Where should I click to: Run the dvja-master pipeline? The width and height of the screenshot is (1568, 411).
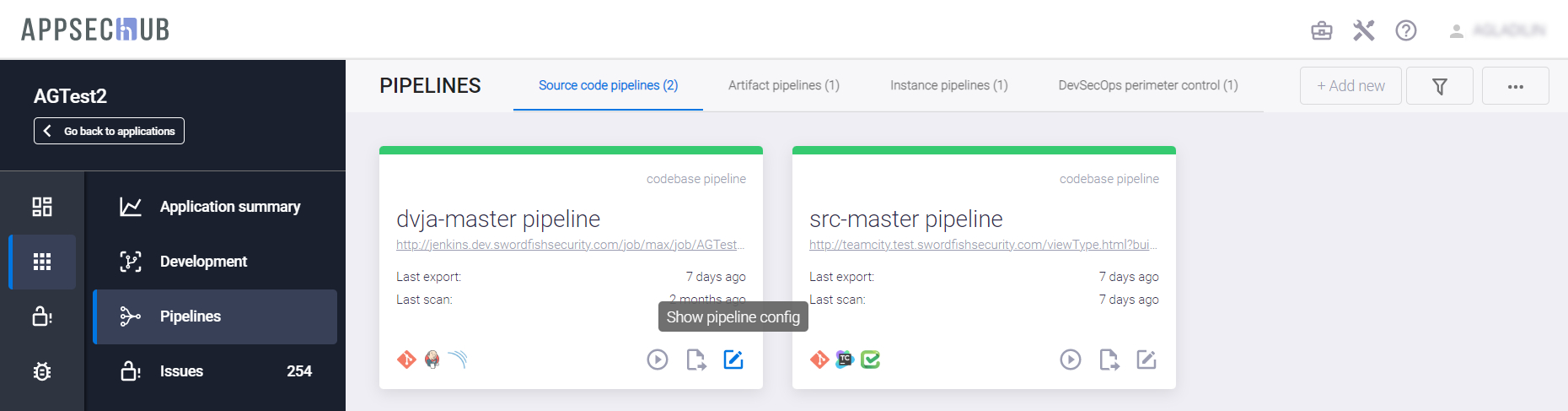658,360
